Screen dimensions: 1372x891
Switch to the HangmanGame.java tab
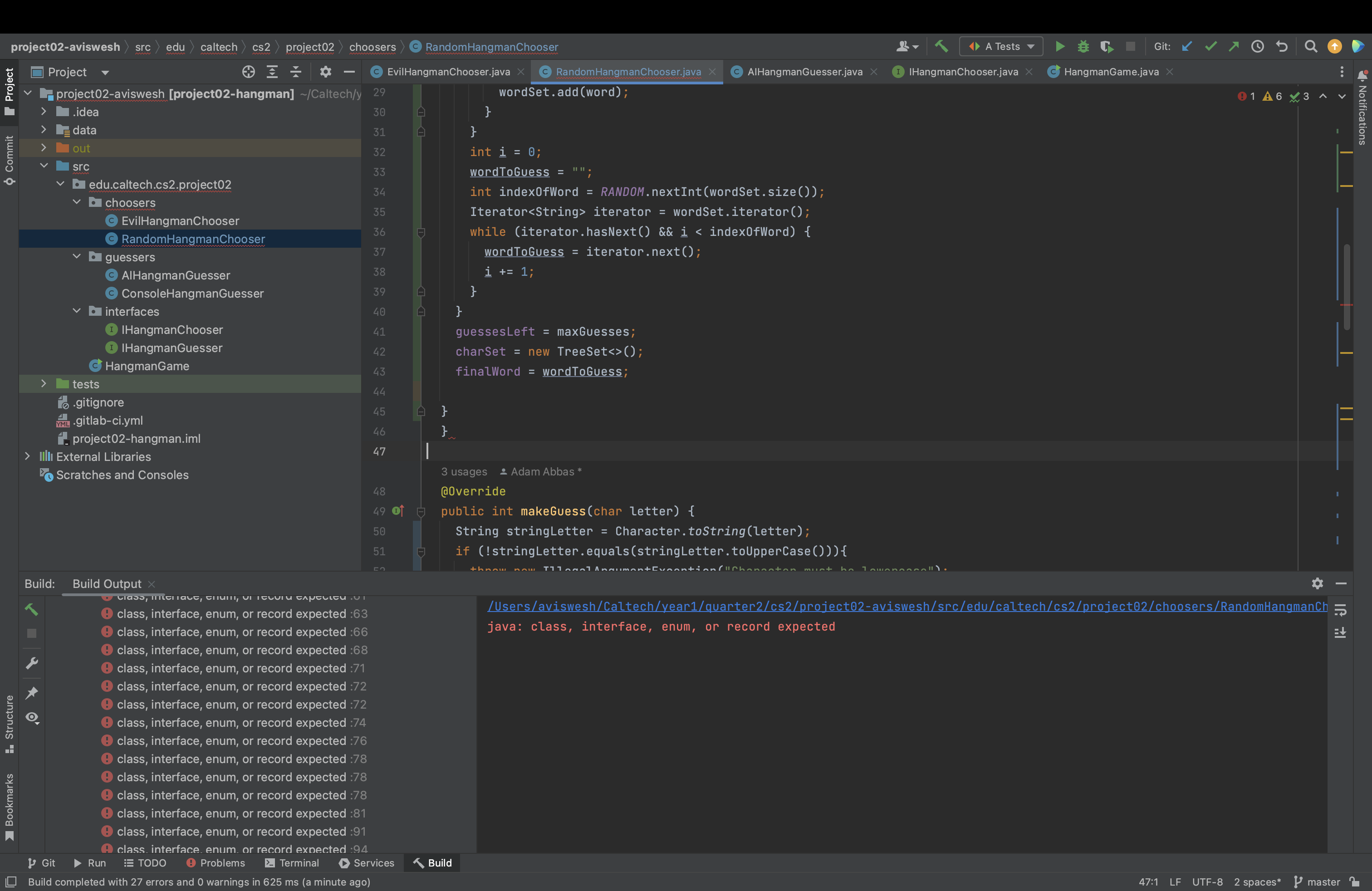click(1110, 72)
